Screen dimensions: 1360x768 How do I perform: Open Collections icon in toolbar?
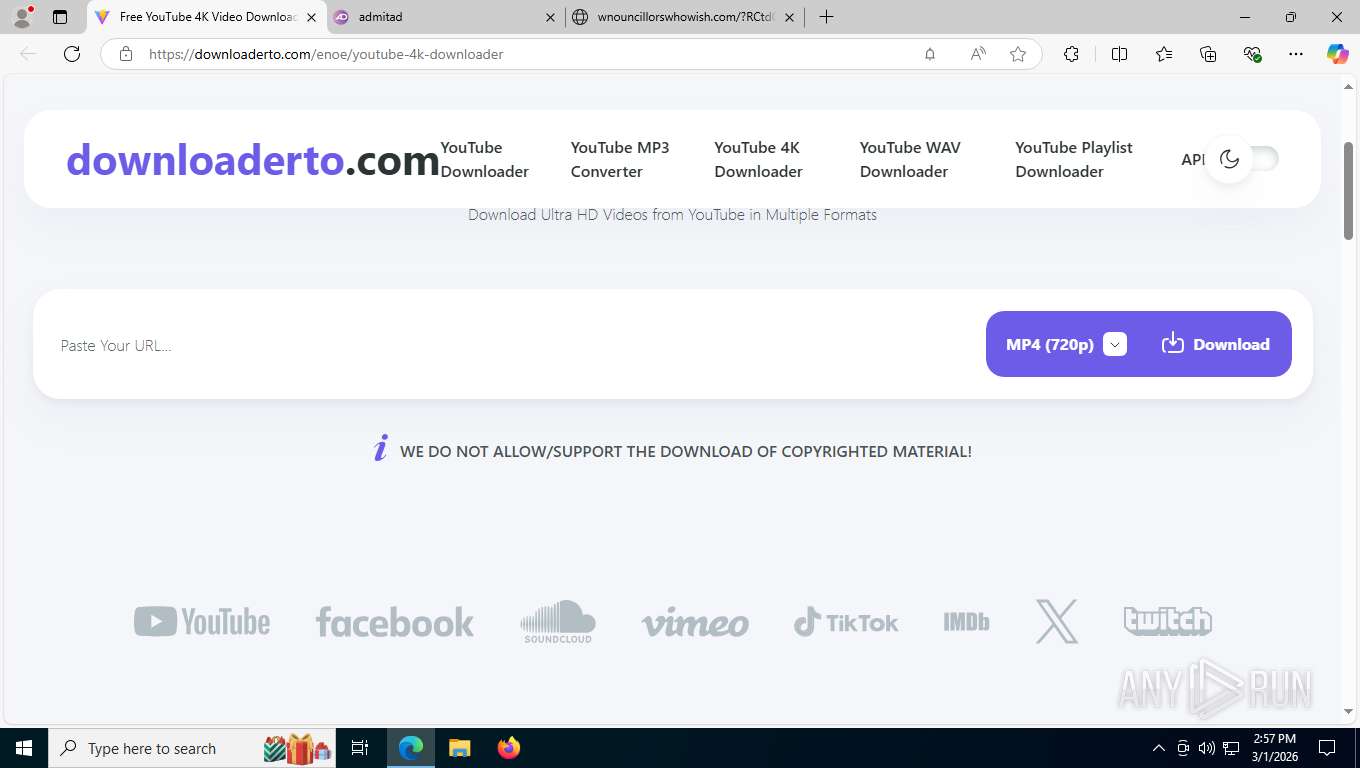[1208, 54]
